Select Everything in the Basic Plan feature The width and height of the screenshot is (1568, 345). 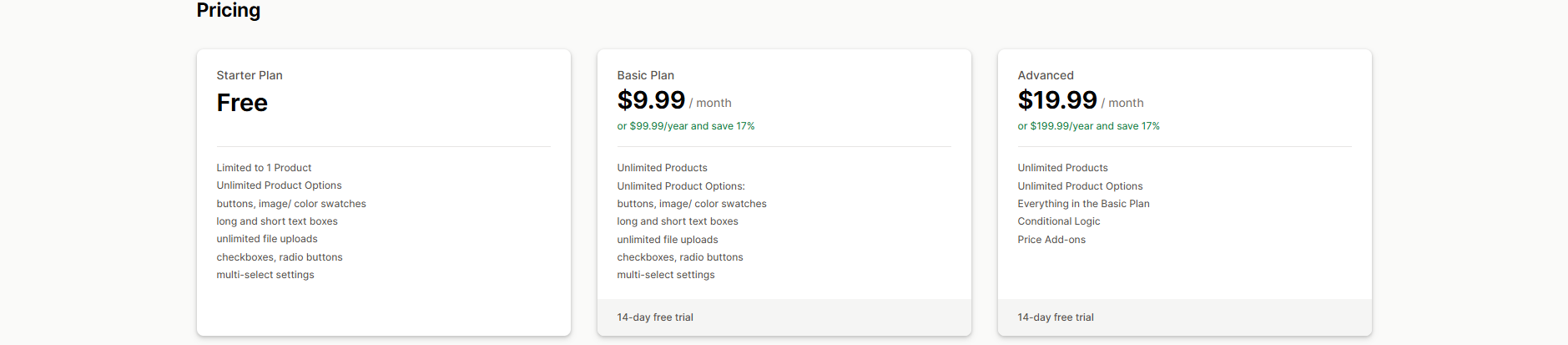pyautogui.click(x=1083, y=204)
